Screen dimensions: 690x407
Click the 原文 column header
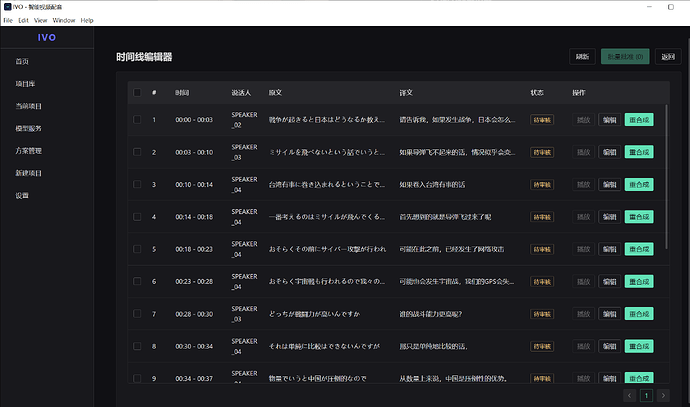click(x=275, y=92)
